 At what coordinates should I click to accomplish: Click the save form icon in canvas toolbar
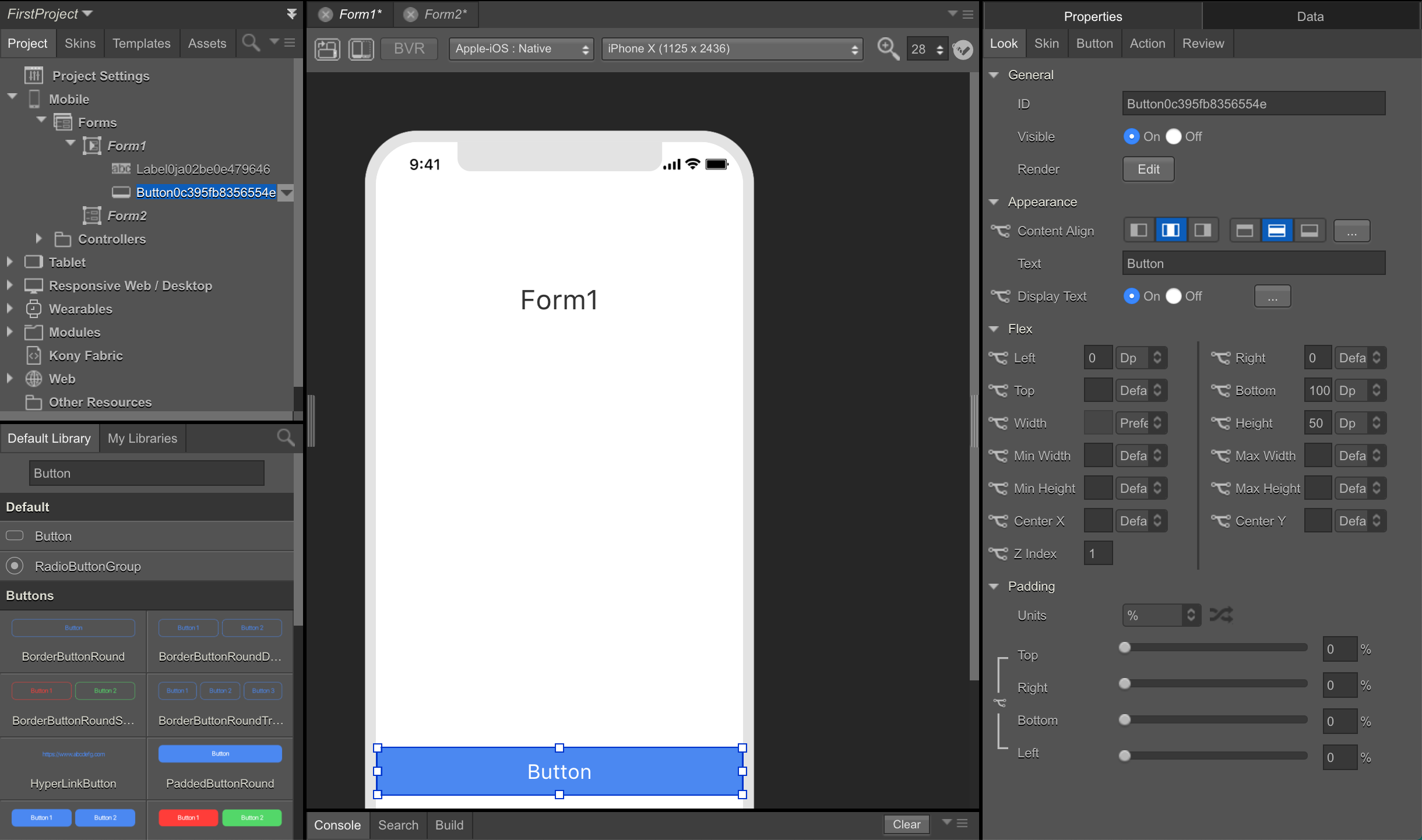click(327, 49)
